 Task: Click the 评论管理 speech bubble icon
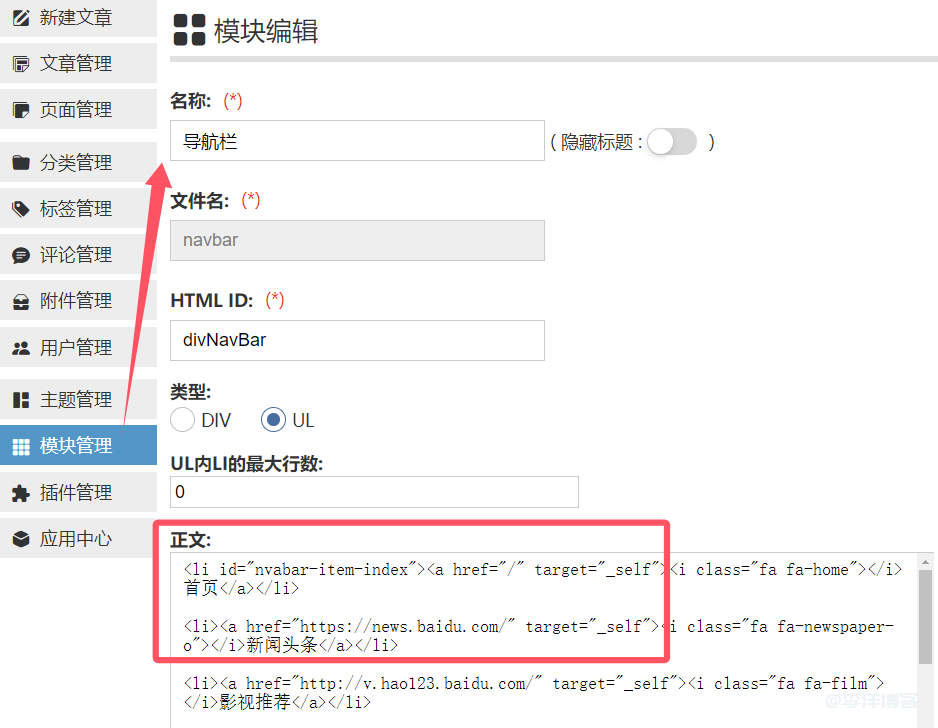(x=20, y=255)
